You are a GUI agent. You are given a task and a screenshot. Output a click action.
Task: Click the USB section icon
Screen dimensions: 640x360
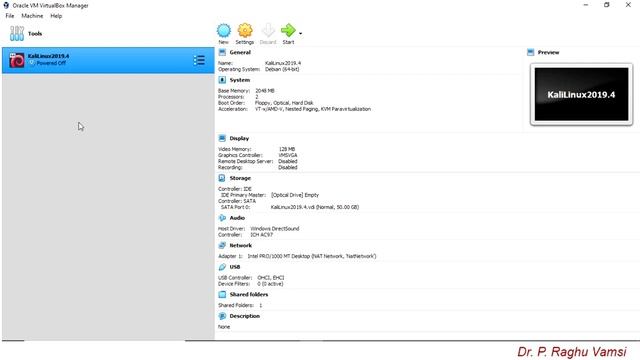[222, 267]
